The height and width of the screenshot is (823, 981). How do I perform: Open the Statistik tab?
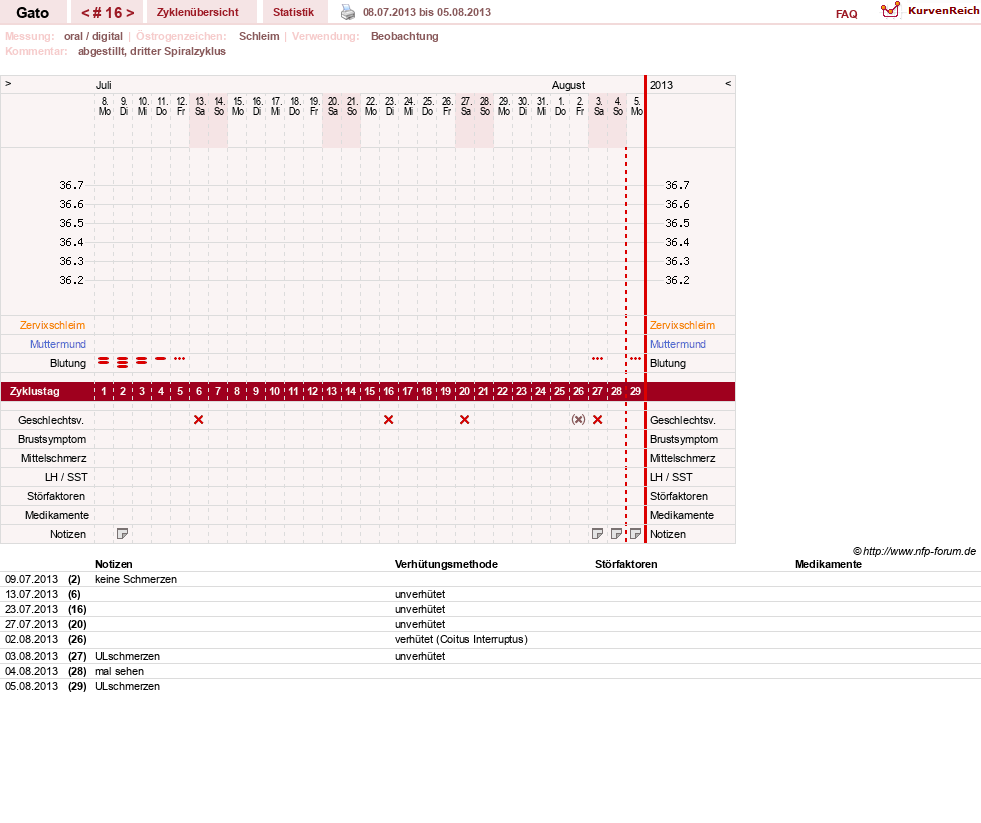pos(293,13)
